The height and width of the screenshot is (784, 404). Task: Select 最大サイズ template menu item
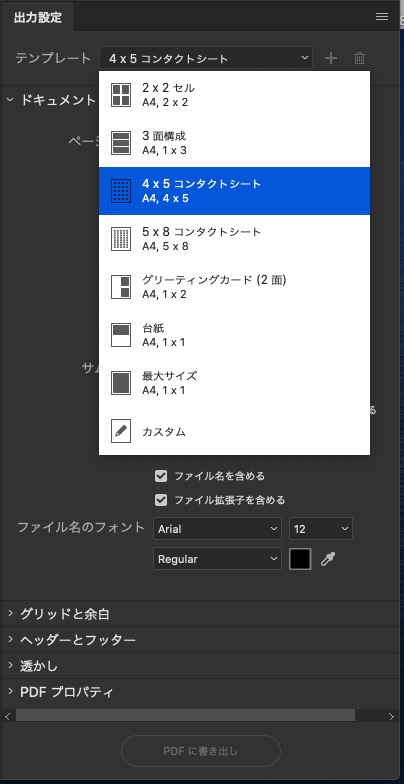click(234, 383)
